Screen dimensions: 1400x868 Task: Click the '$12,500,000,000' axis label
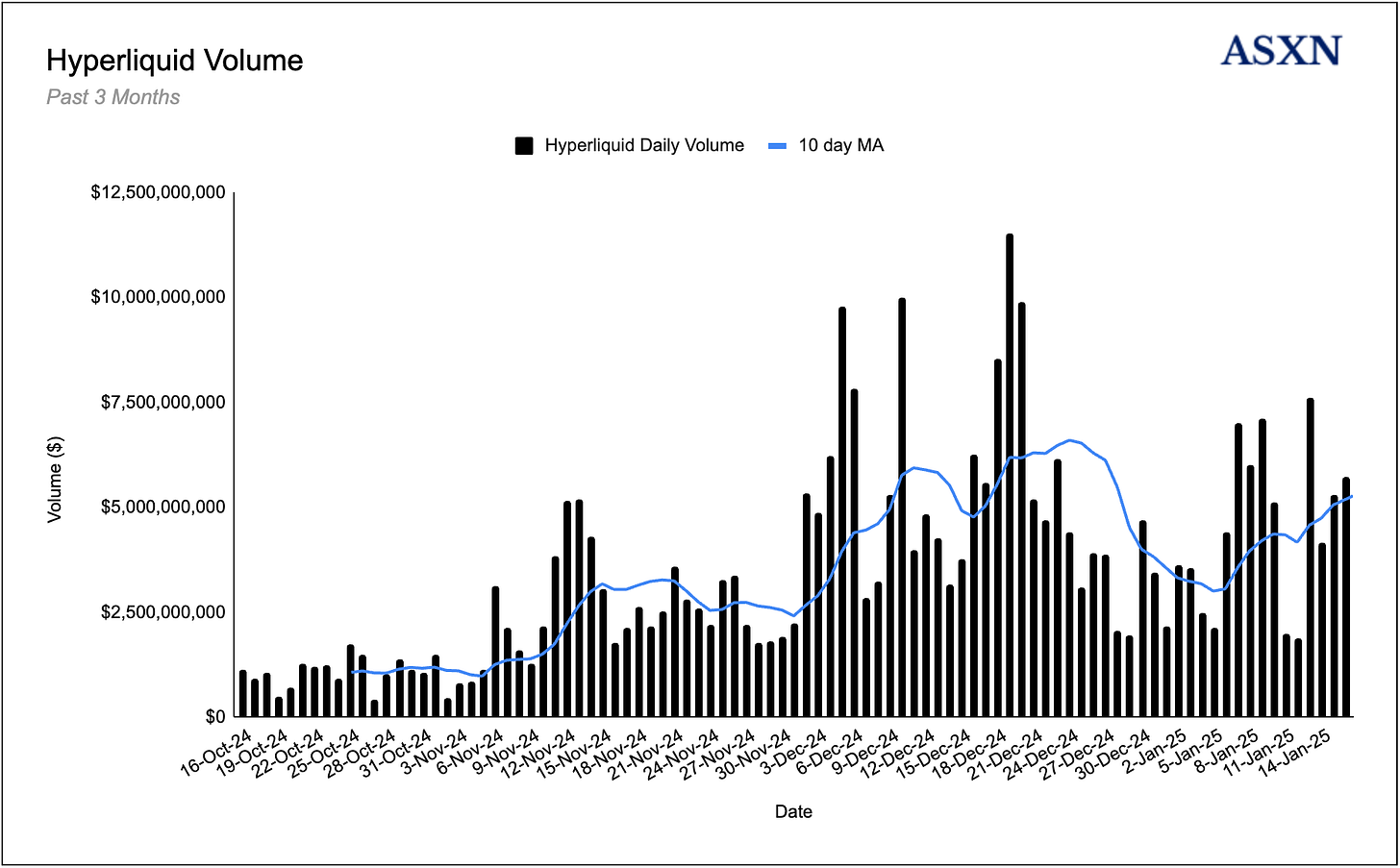click(x=159, y=192)
